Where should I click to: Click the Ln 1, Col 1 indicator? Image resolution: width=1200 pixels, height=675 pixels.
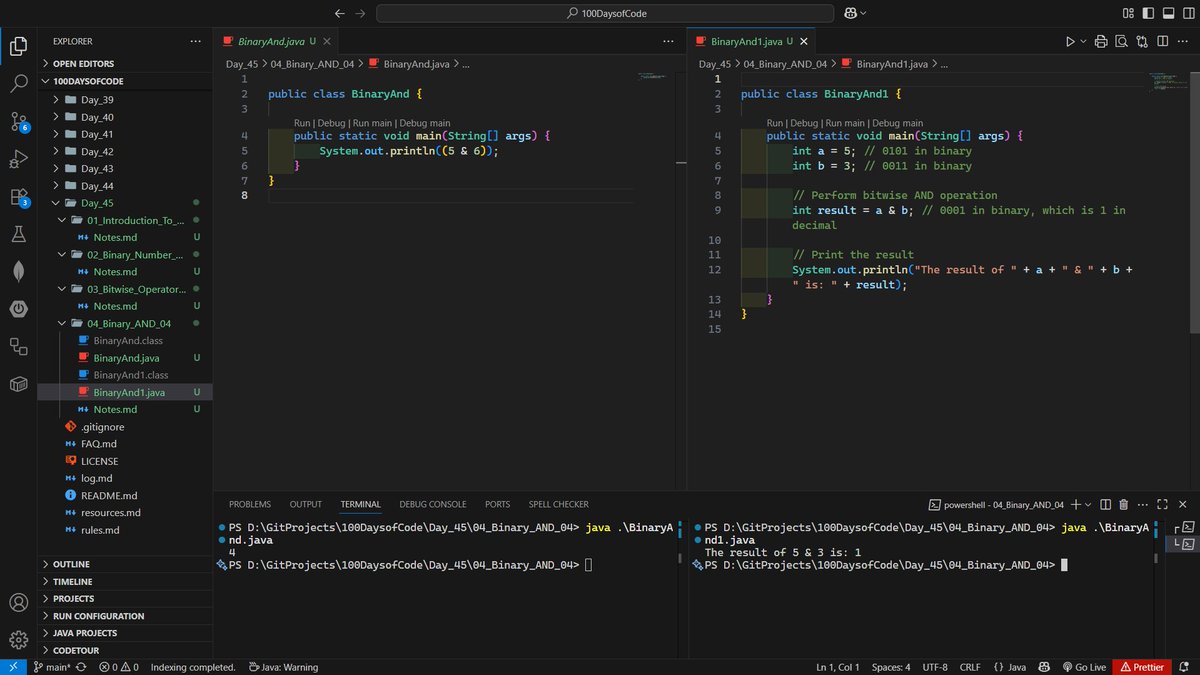tap(838, 667)
